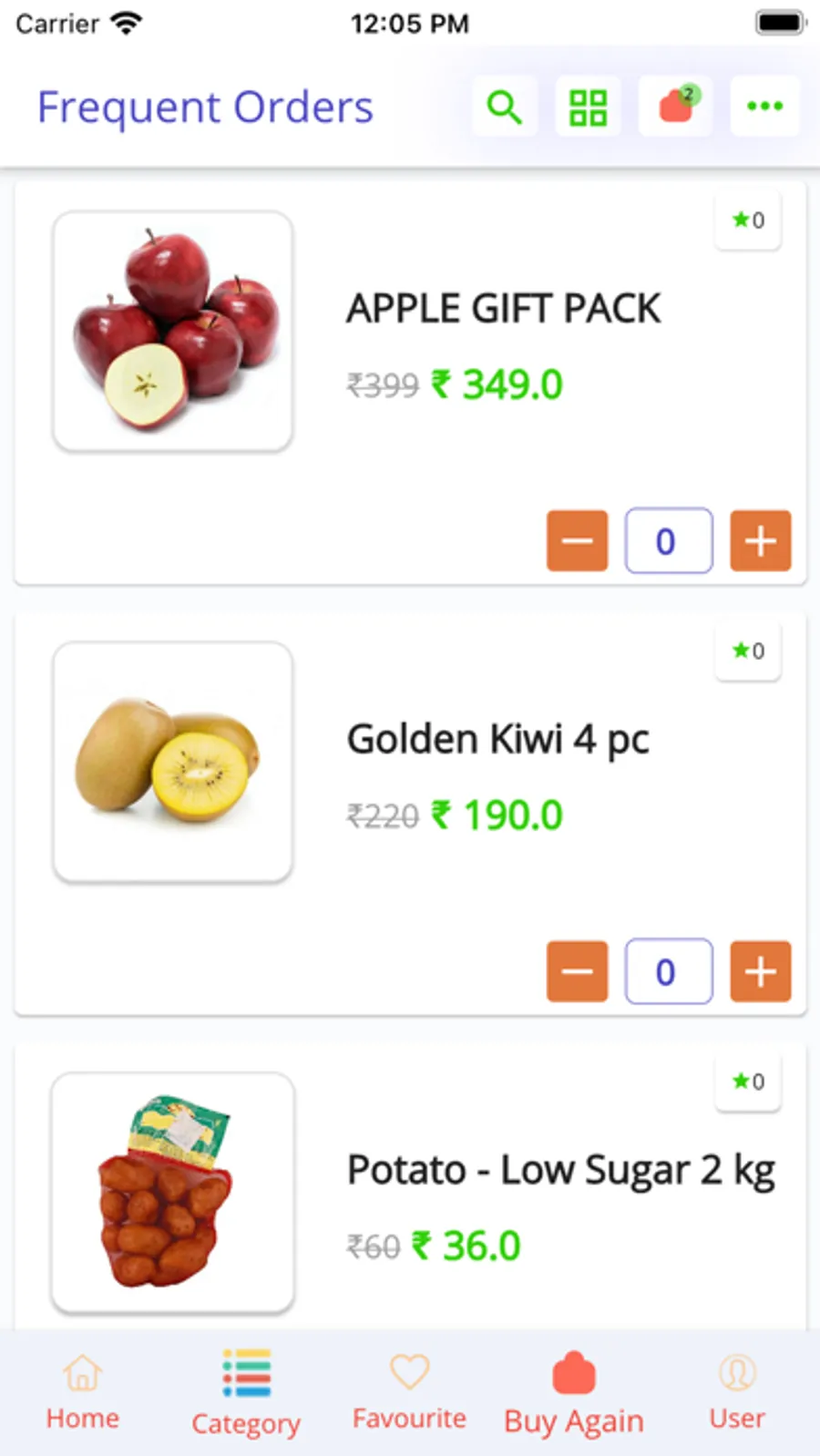Decrease Apple Gift Pack quantity with minus
The height and width of the screenshot is (1456, 820).
(x=577, y=541)
